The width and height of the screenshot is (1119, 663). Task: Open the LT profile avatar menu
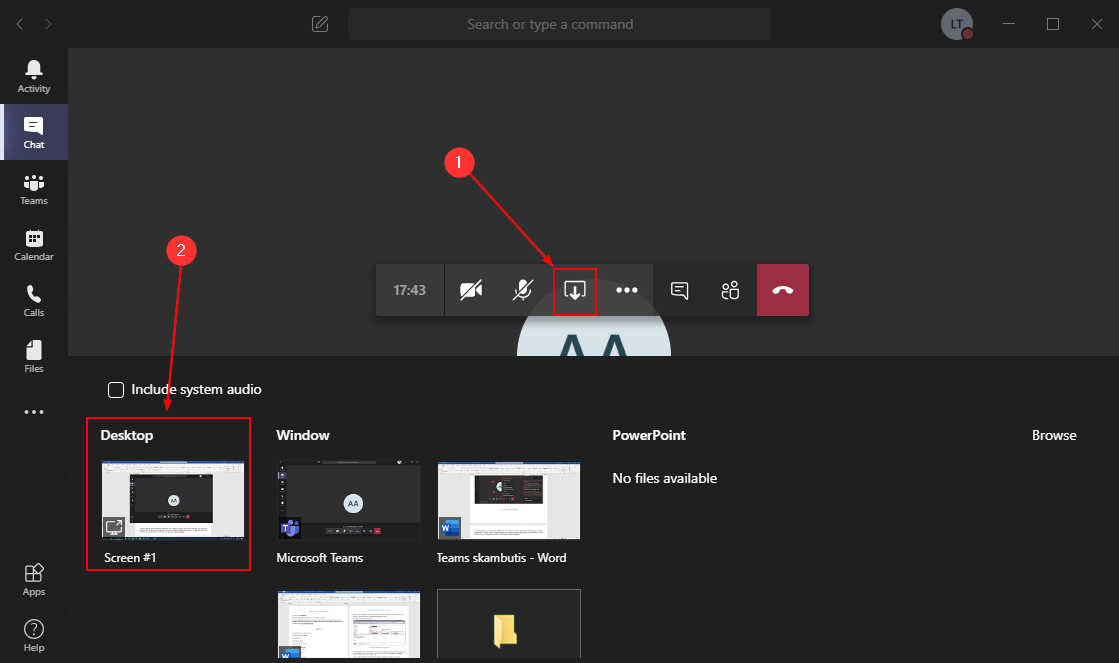[956, 24]
